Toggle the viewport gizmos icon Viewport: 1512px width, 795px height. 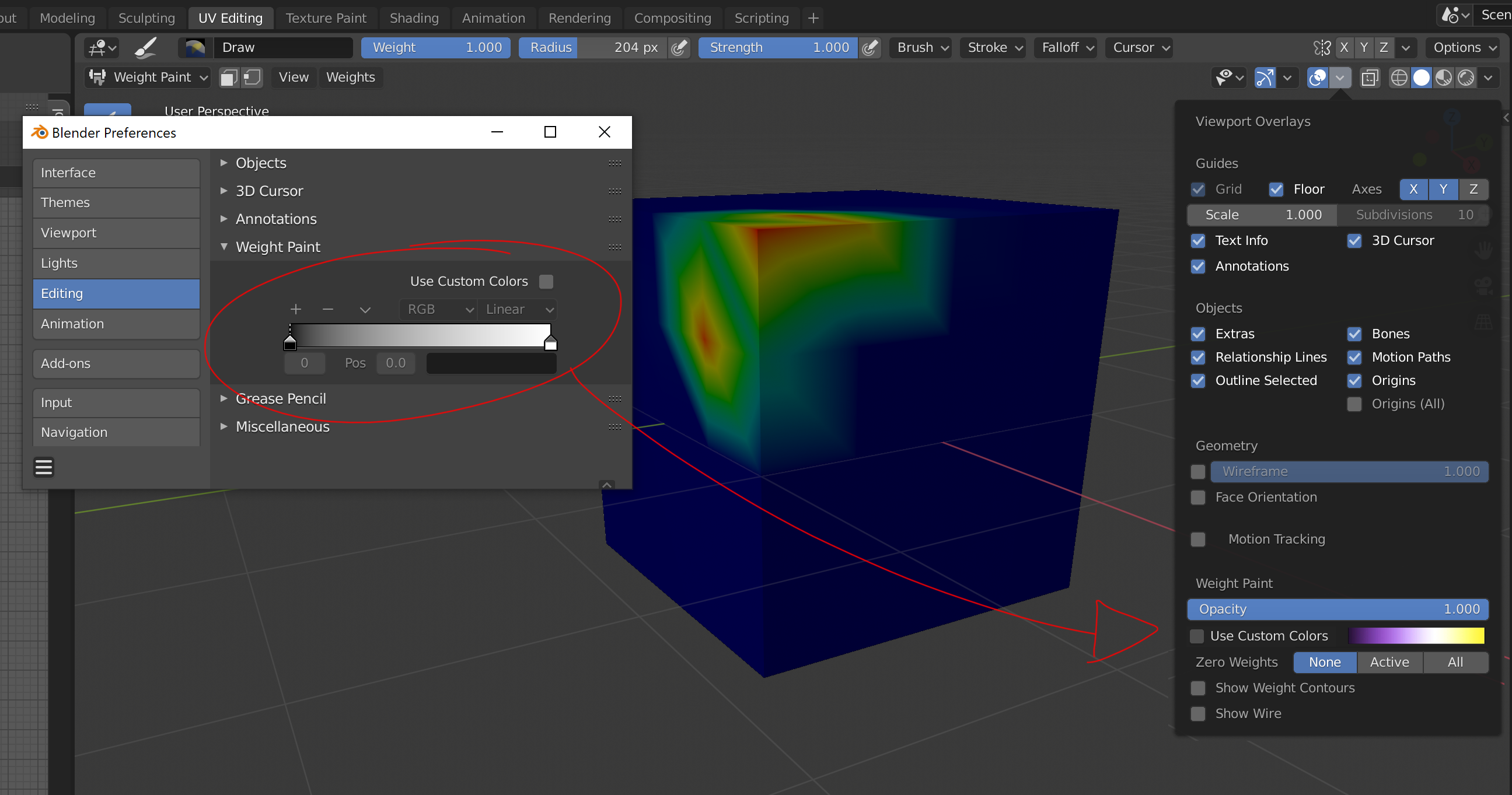[x=1265, y=78]
